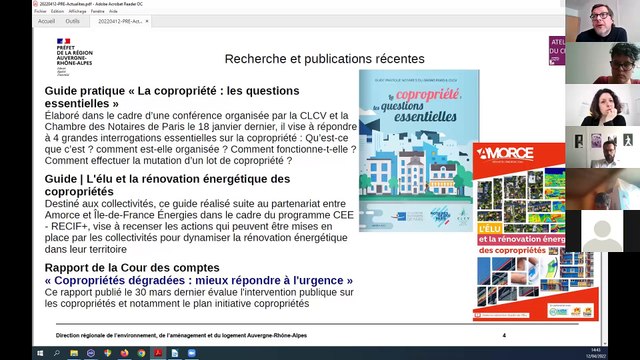Click the heading "Recherche et publications récentes"
Viewport: 640px width, 360px height.
324,59
